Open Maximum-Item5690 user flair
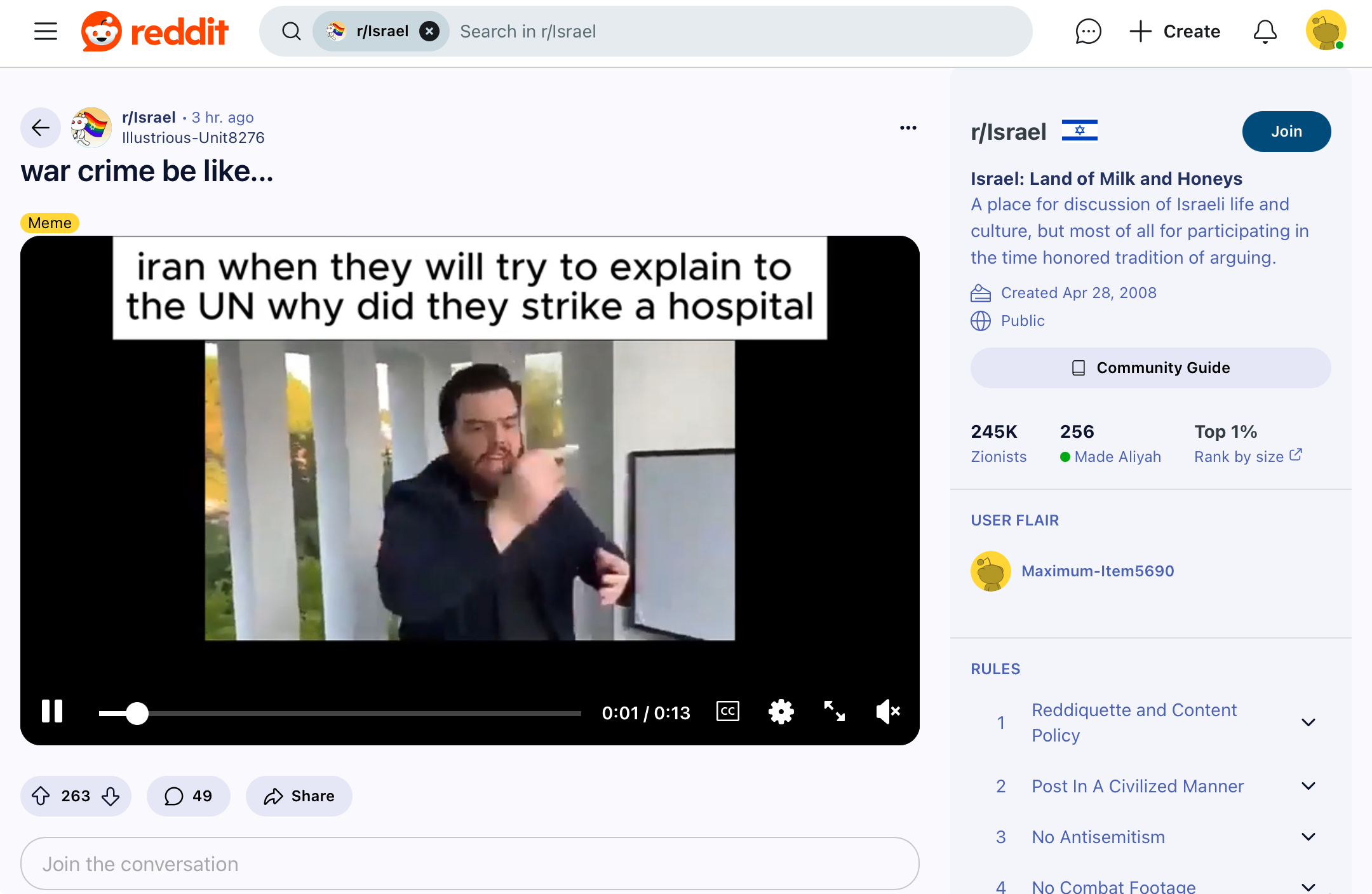 point(1098,571)
